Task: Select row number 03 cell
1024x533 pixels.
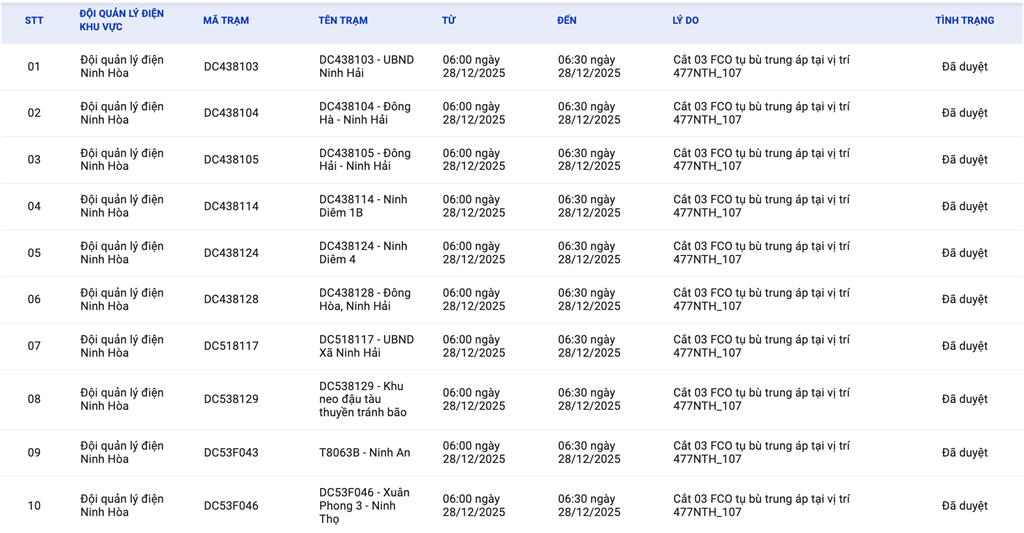Action: [34, 160]
